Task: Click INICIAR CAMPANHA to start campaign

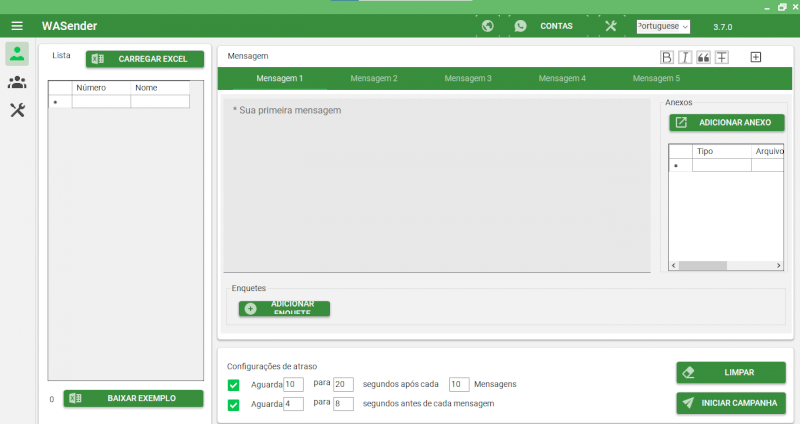Action: 731,403
